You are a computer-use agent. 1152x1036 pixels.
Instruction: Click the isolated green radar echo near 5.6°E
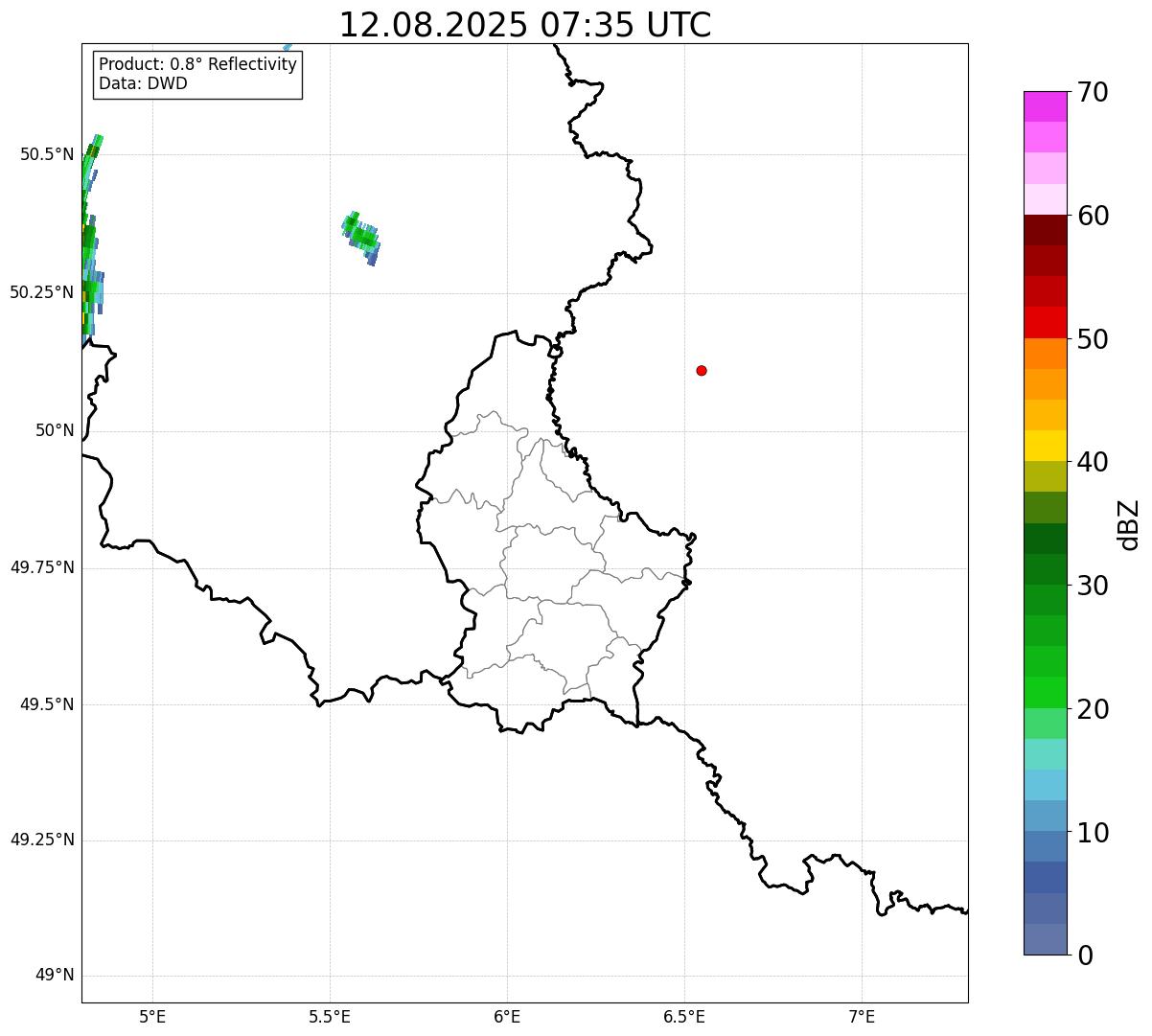click(361, 238)
